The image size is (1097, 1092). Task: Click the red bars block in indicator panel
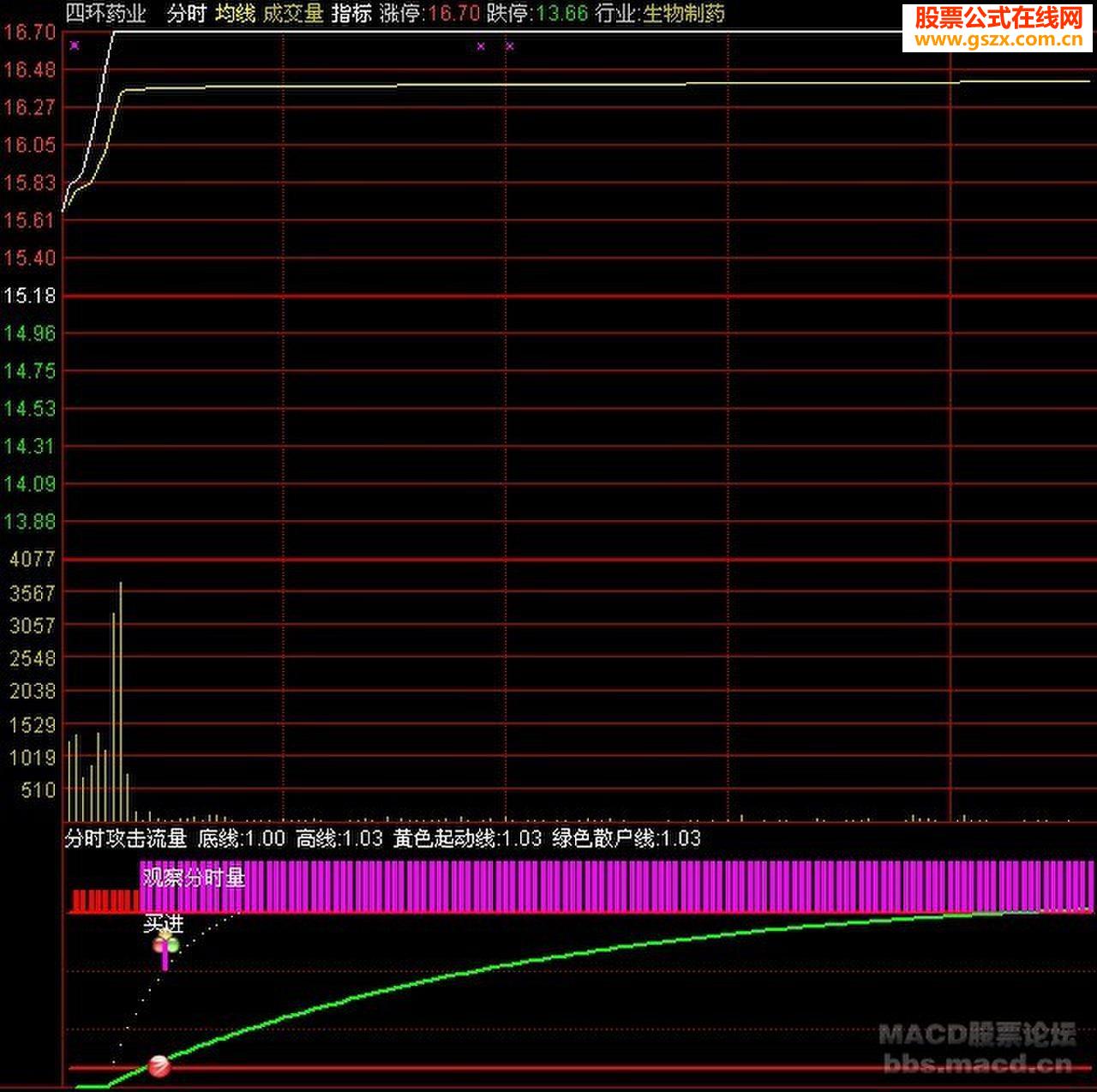(105, 901)
